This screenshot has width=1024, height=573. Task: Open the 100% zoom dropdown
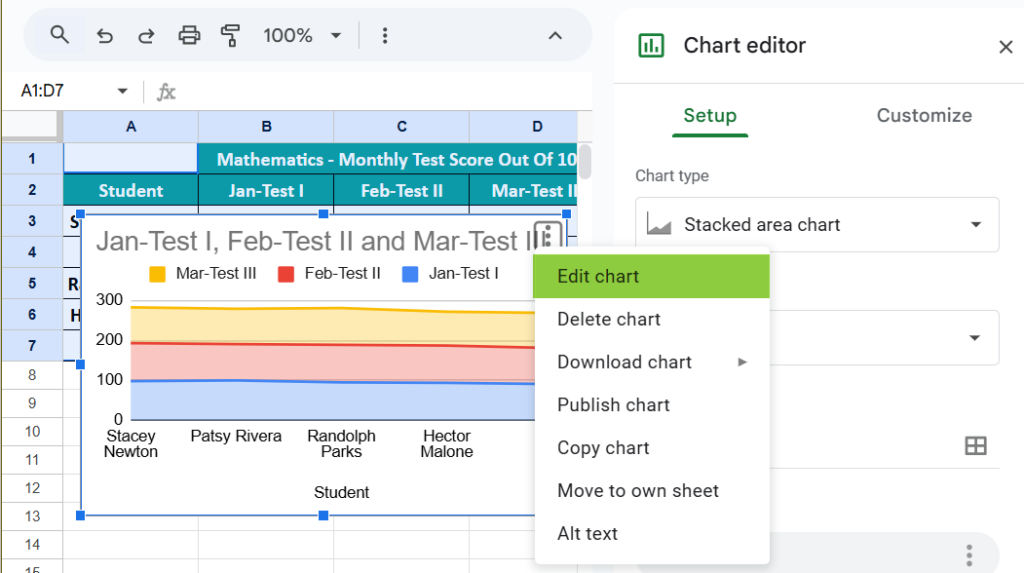click(x=302, y=35)
